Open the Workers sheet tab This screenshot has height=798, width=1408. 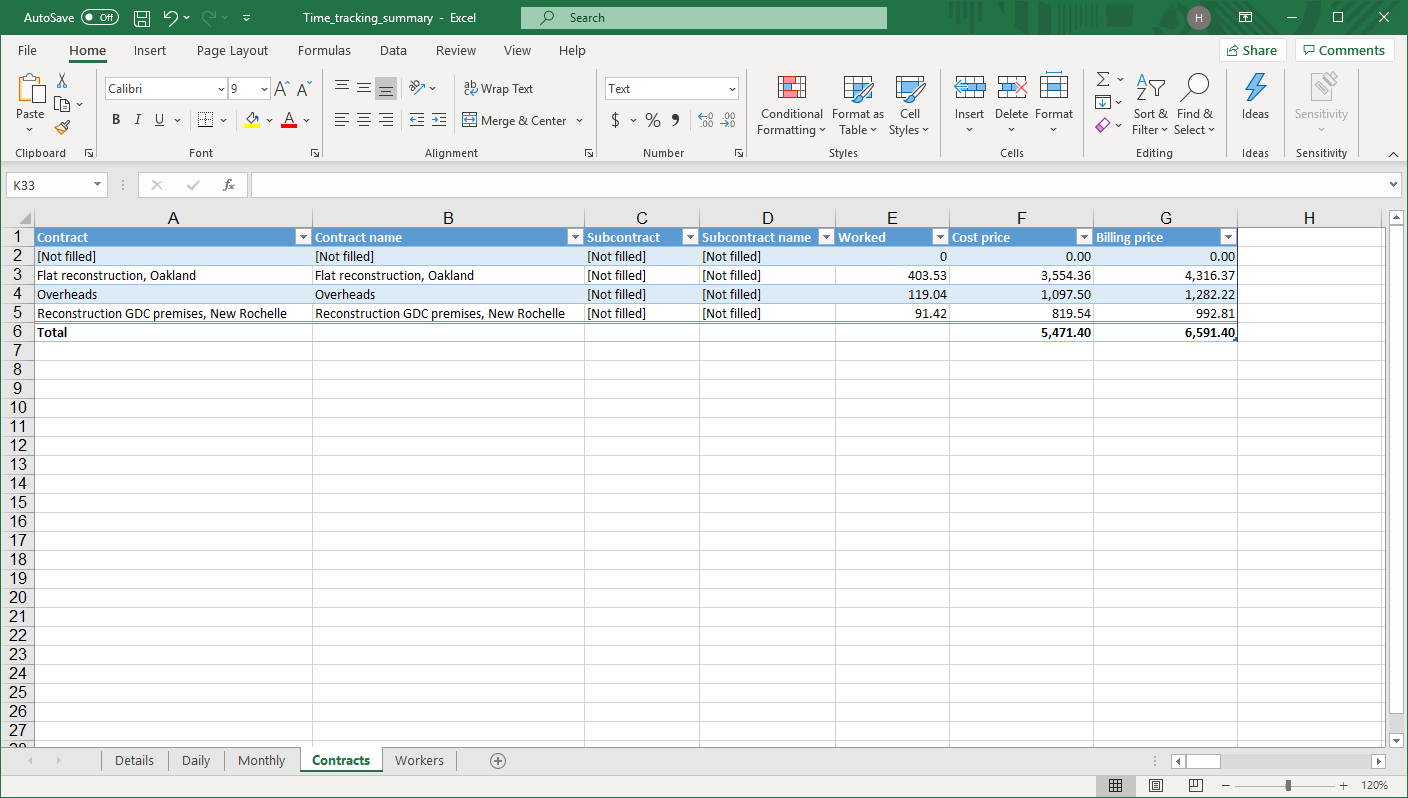(x=419, y=761)
